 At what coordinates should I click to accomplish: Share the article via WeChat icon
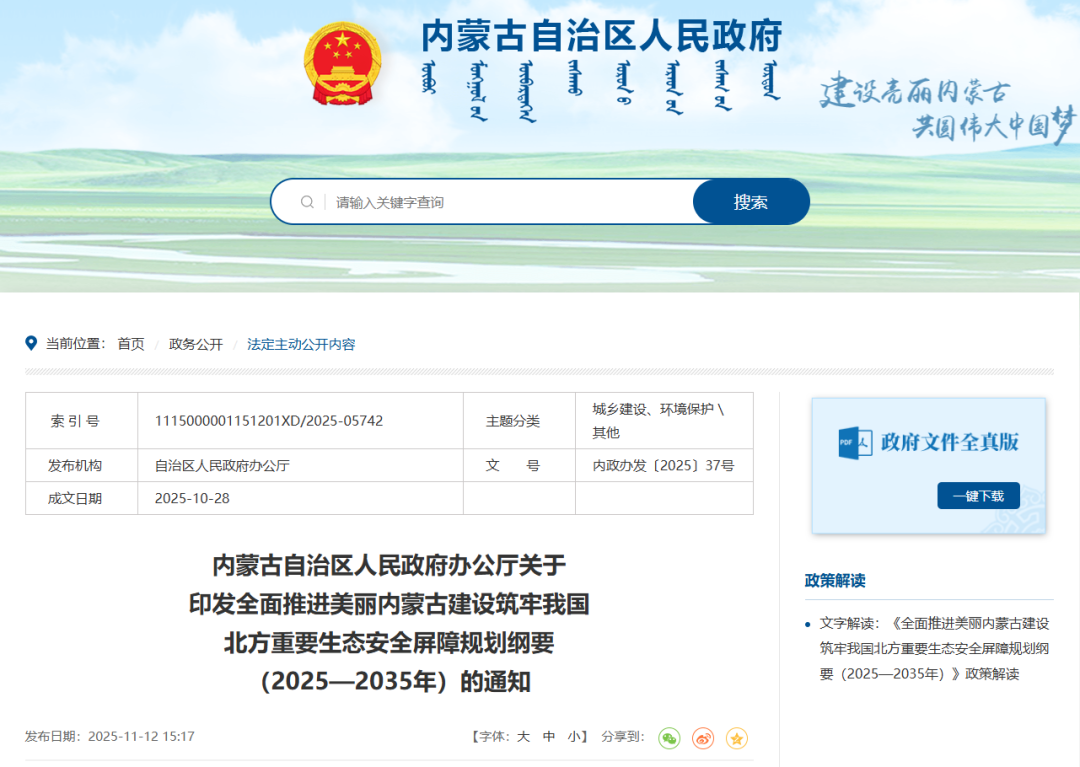669,738
